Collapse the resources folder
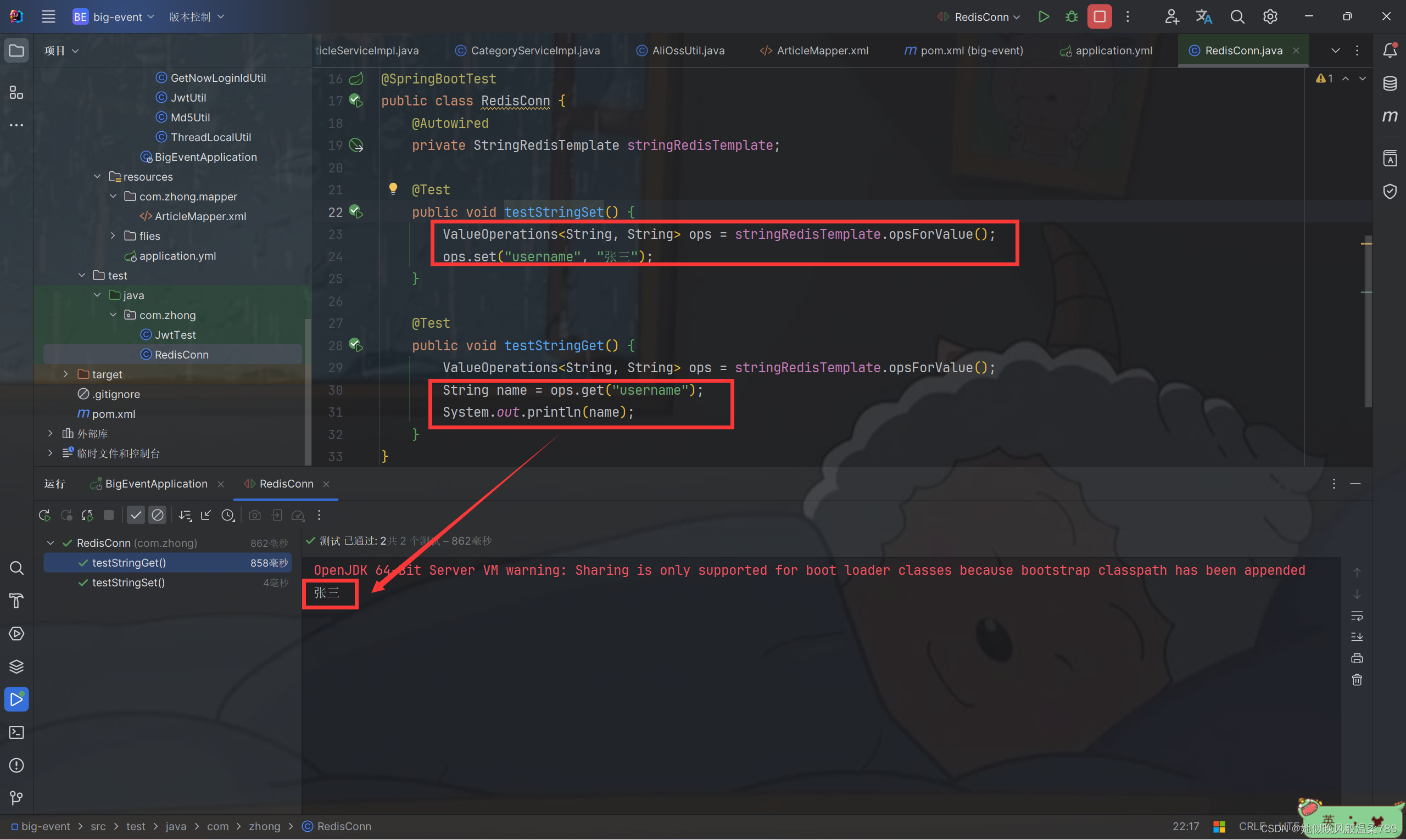 point(97,177)
